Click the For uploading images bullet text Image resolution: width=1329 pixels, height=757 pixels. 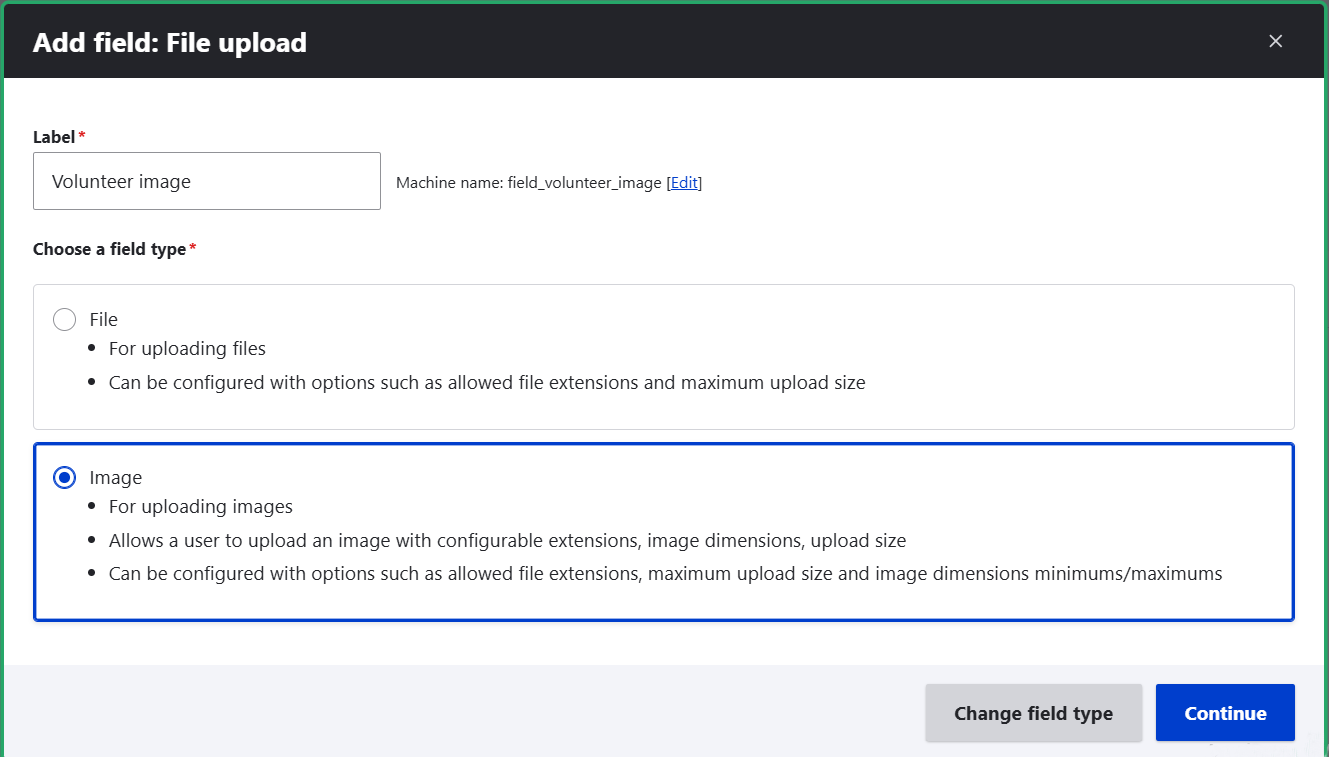(200, 506)
